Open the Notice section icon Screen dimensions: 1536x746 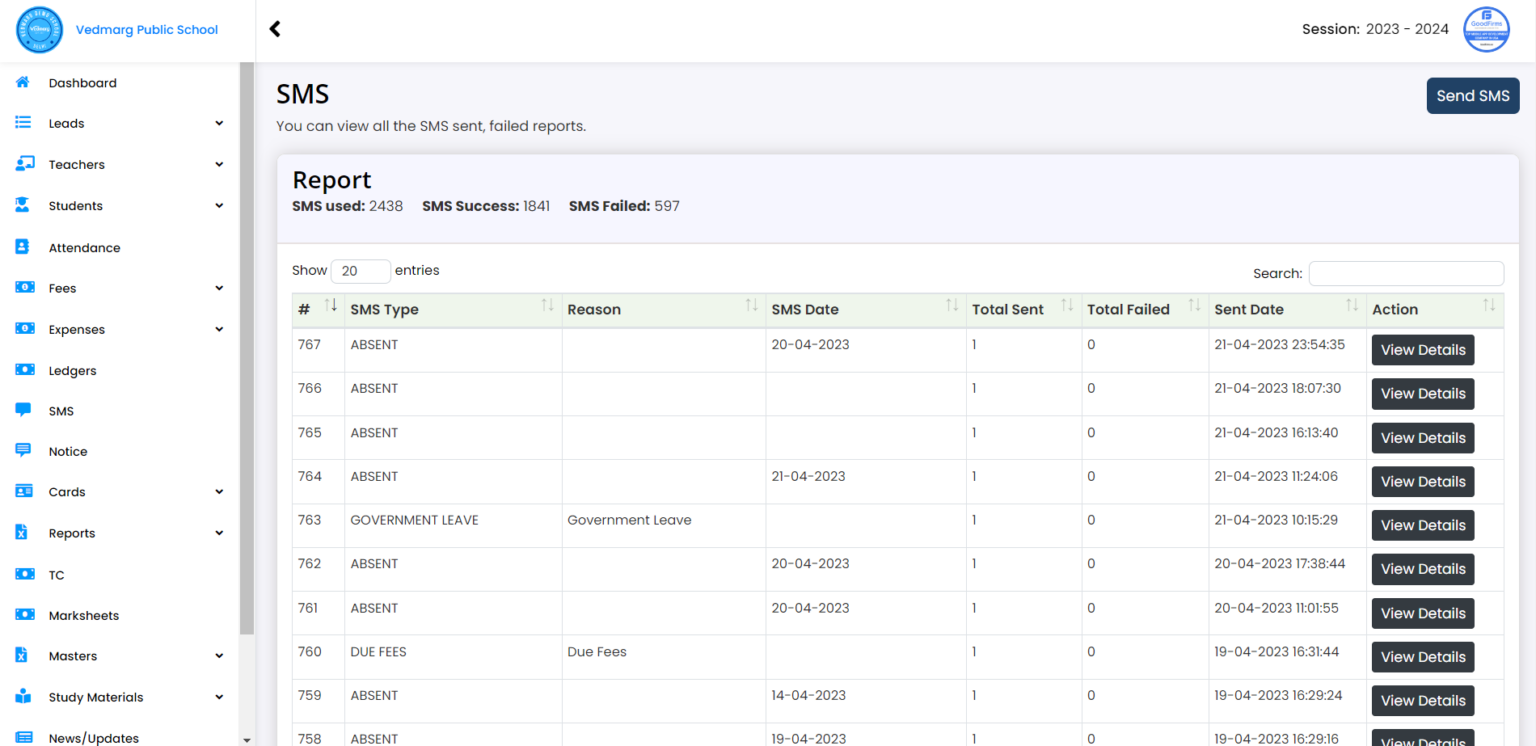(x=23, y=451)
